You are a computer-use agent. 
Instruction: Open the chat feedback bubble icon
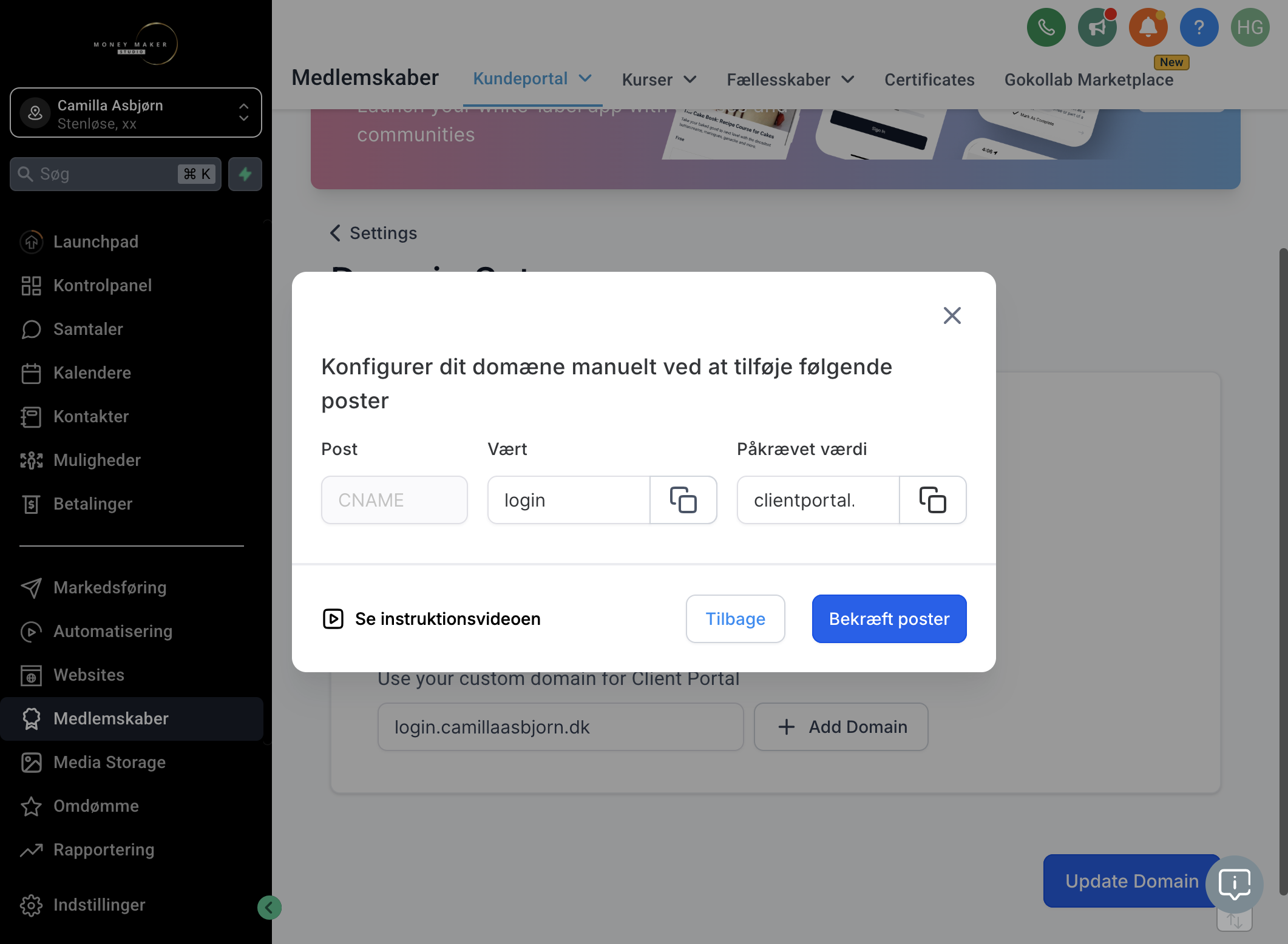click(x=1235, y=885)
